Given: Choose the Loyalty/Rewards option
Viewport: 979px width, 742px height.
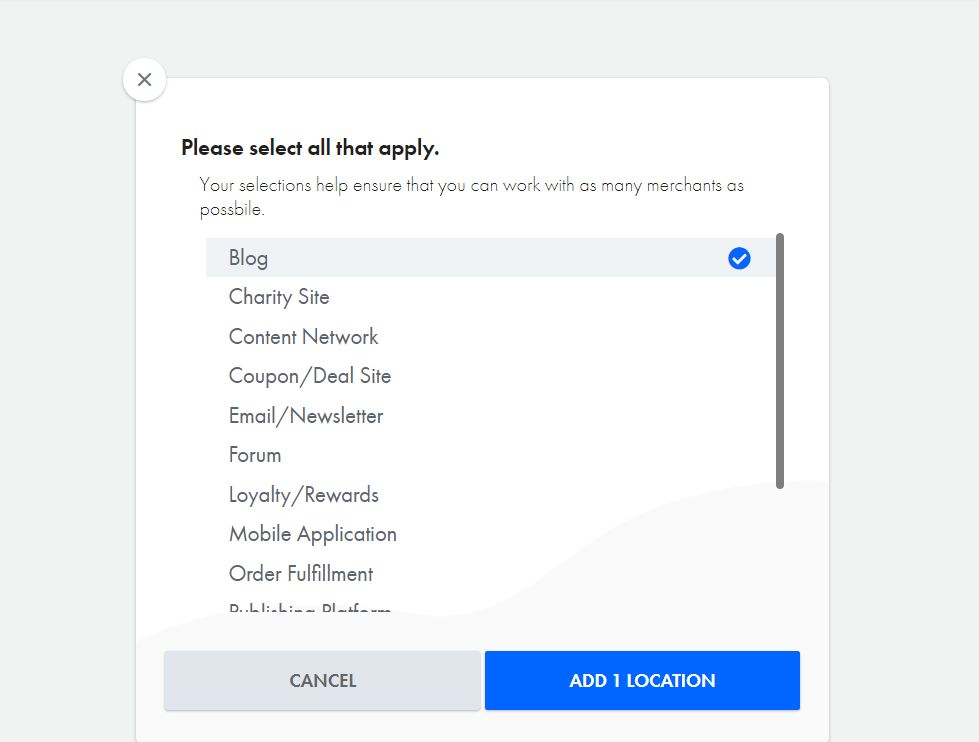Looking at the screenshot, I should [x=304, y=495].
